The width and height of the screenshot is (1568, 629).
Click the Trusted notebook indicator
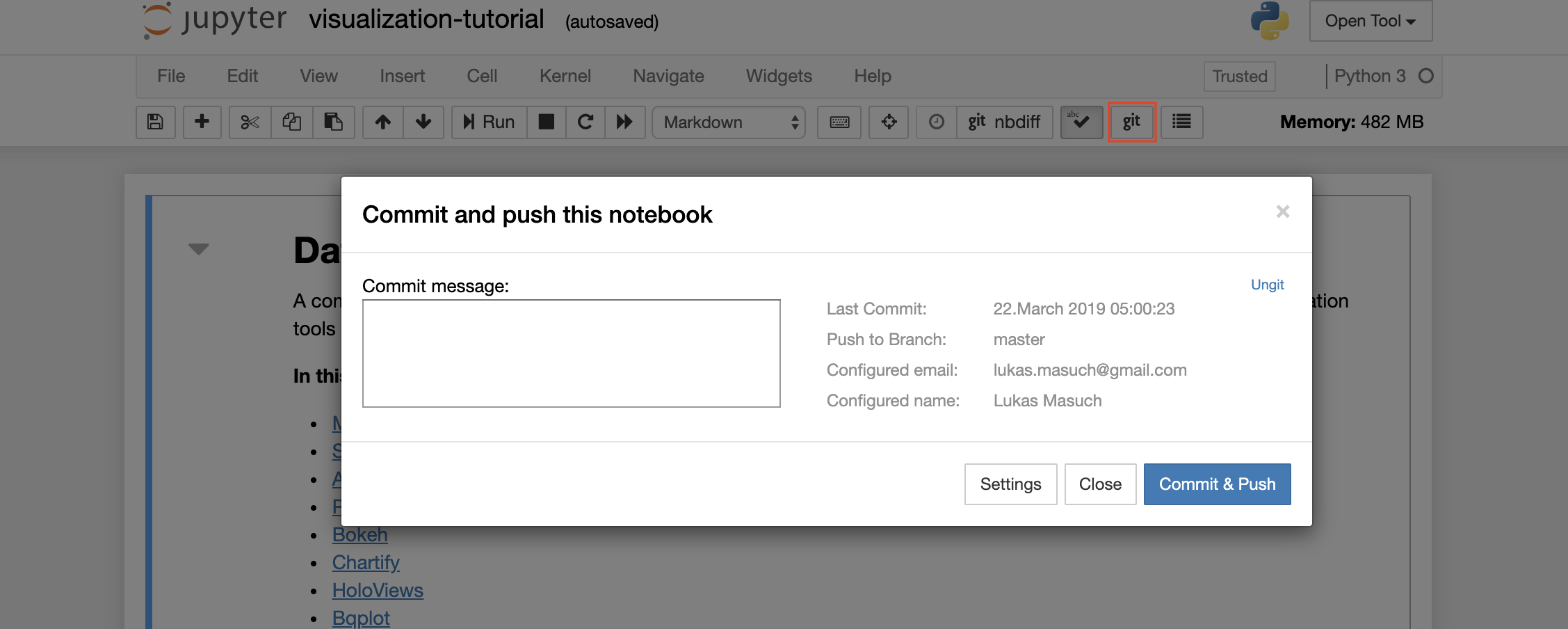pos(1240,76)
